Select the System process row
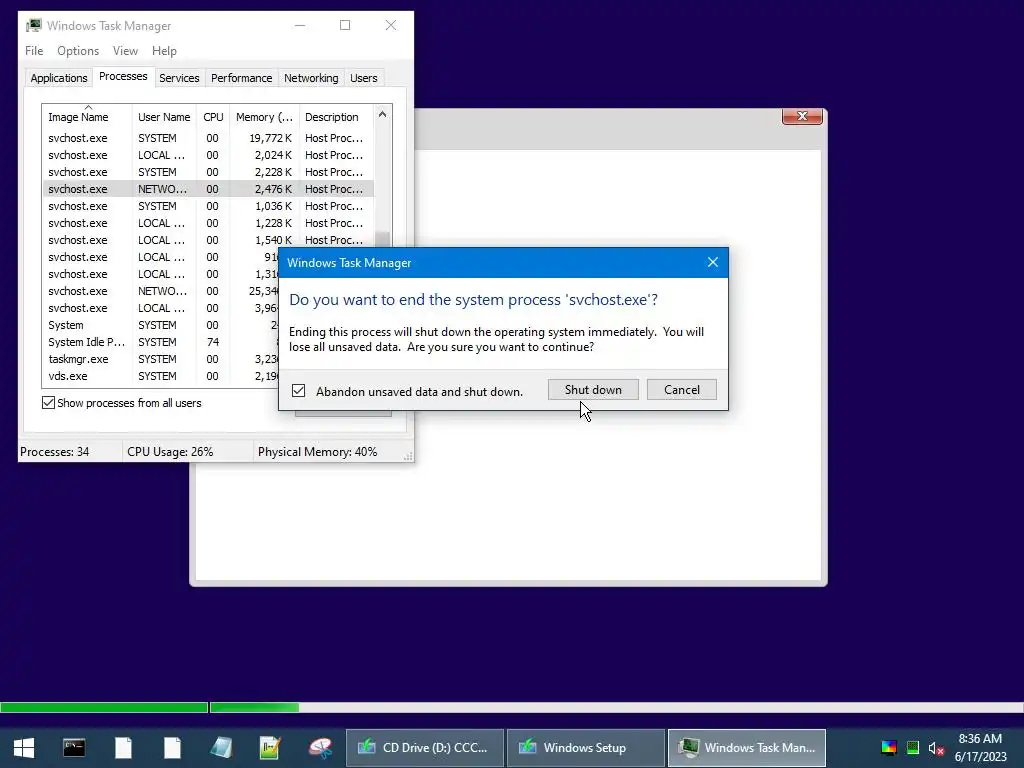 tap(160, 325)
